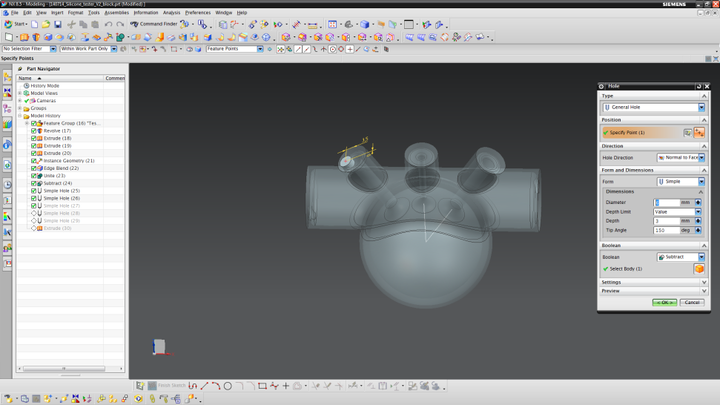Expand the Model Views tree node
The image size is (720, 405).
(20, 93)
